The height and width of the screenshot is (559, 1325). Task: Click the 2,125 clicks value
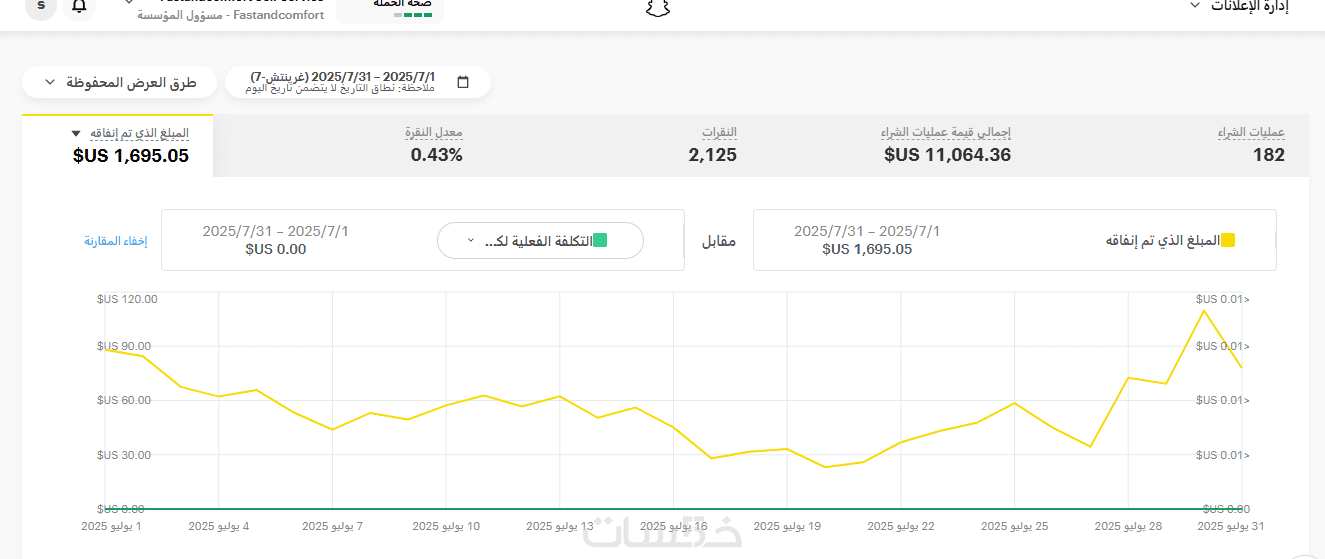click(713, 155)
